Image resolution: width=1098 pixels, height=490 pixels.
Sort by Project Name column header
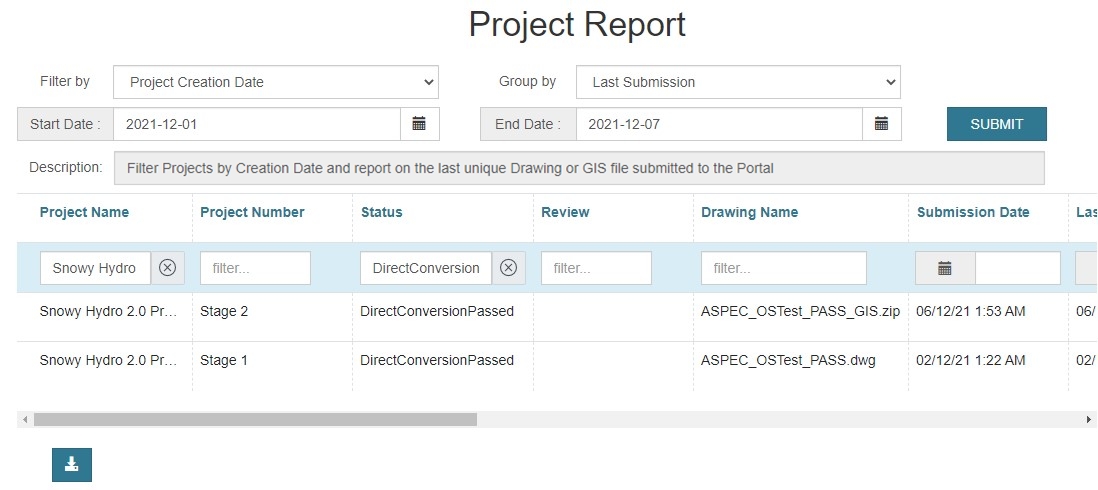point(84,212)
